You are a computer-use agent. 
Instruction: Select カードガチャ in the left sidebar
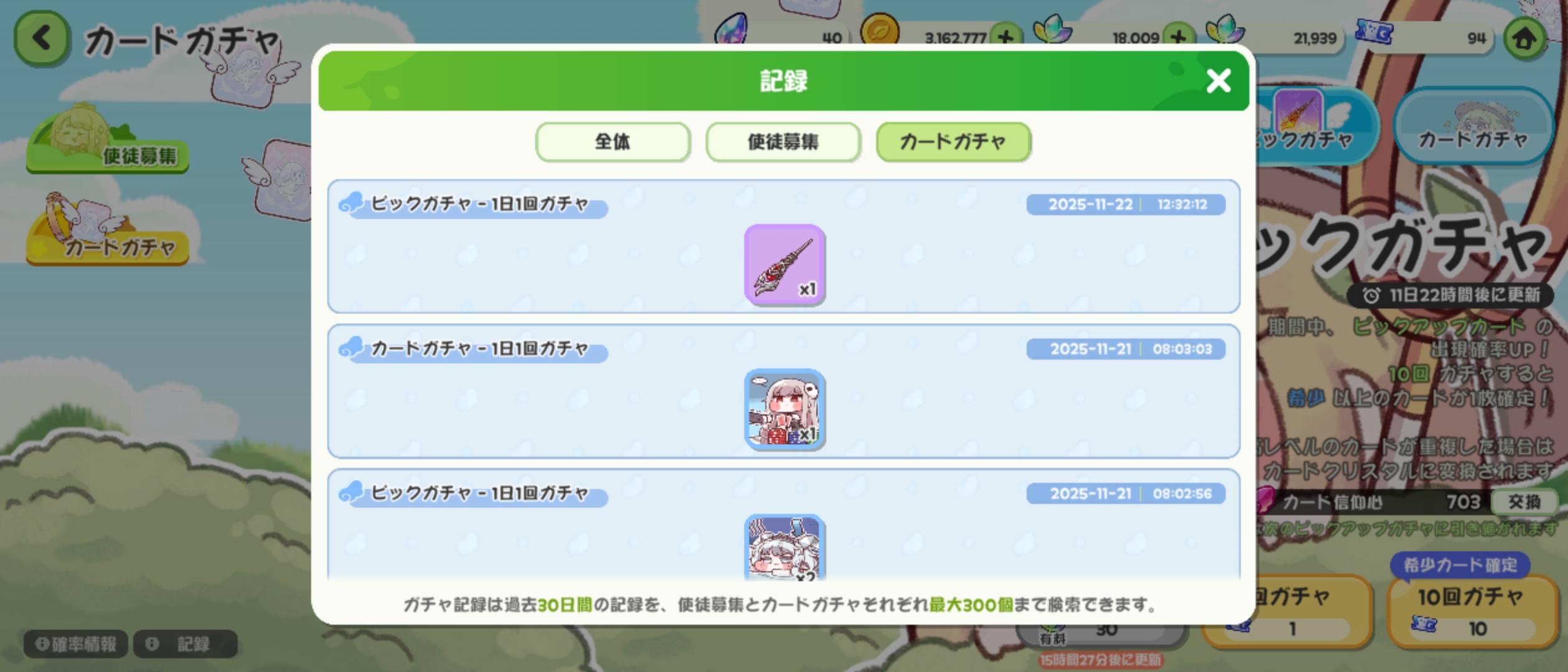tap(107, 231)
